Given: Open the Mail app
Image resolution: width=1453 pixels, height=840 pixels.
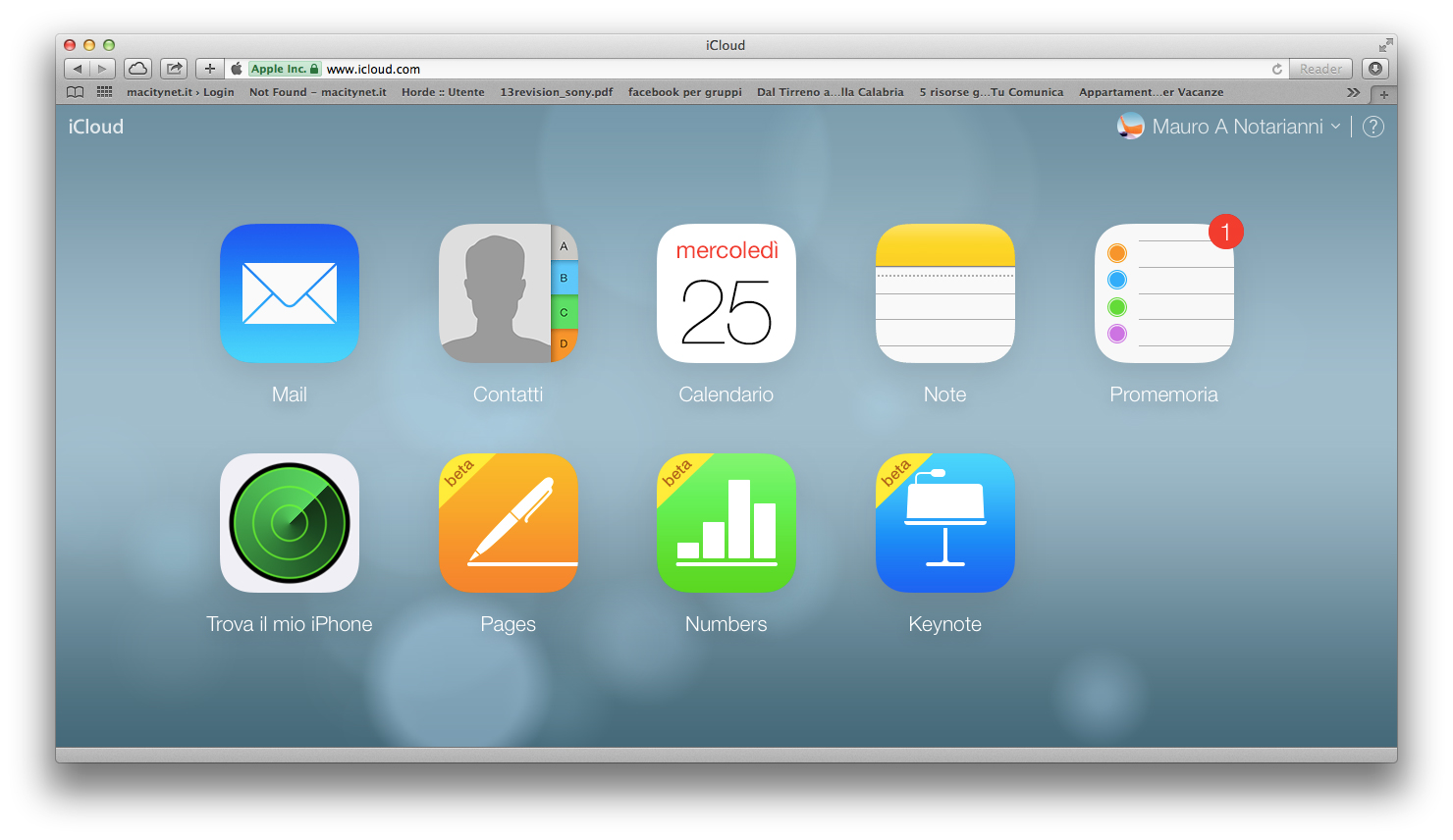Looking at the screenshot, I should coord(290,293).
